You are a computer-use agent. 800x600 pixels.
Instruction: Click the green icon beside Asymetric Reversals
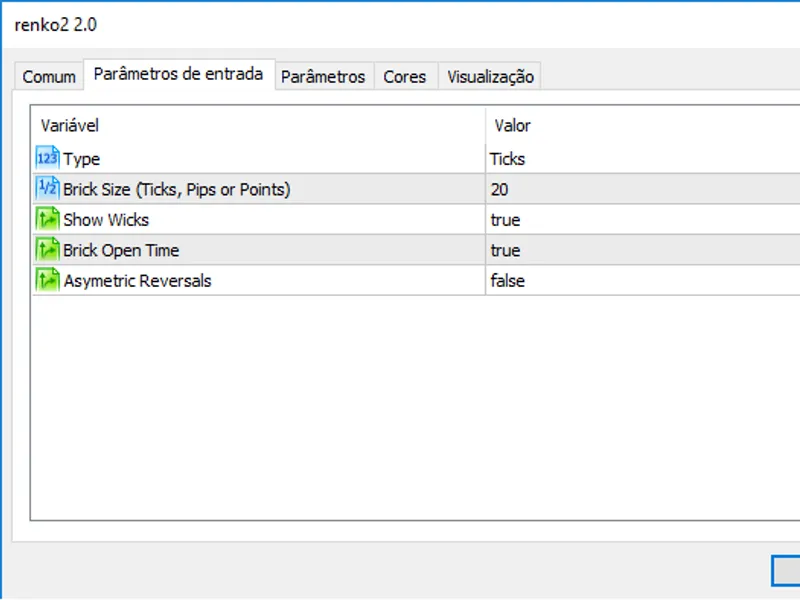coord(47,281)
